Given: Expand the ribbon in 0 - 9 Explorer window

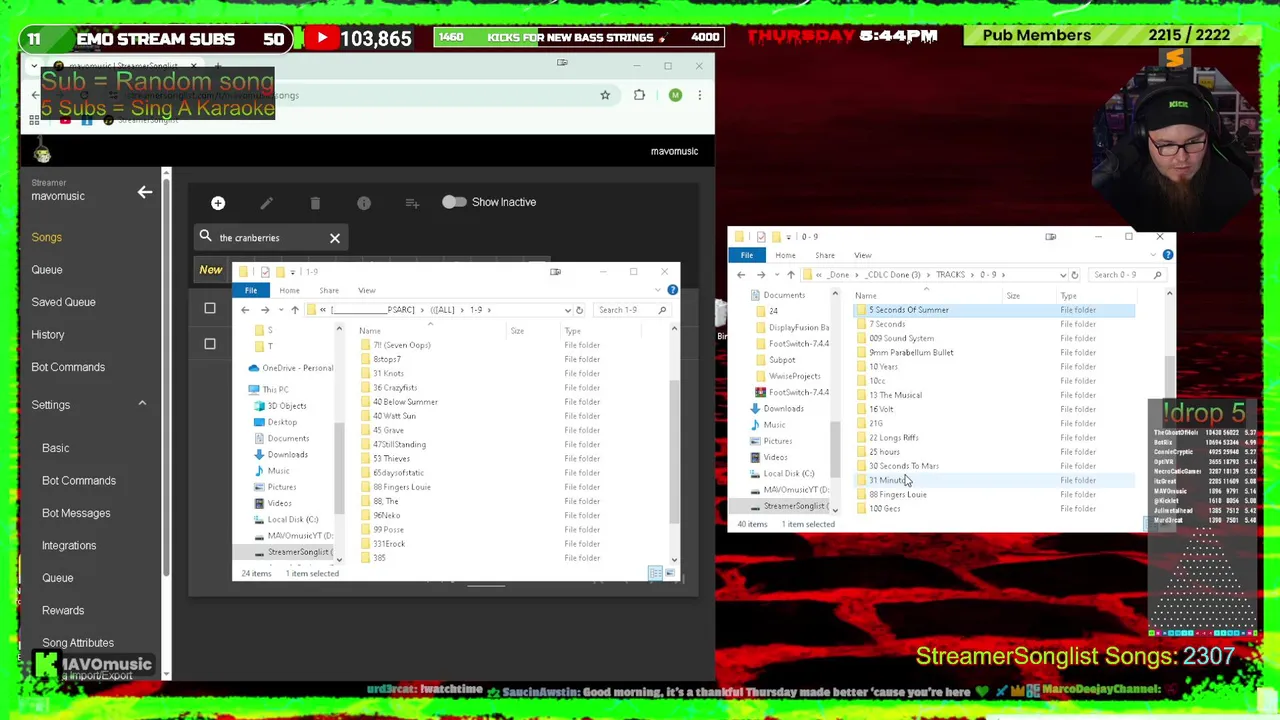Looking at the screenshot, I should pyautogui.click(x=1153, y=255).
